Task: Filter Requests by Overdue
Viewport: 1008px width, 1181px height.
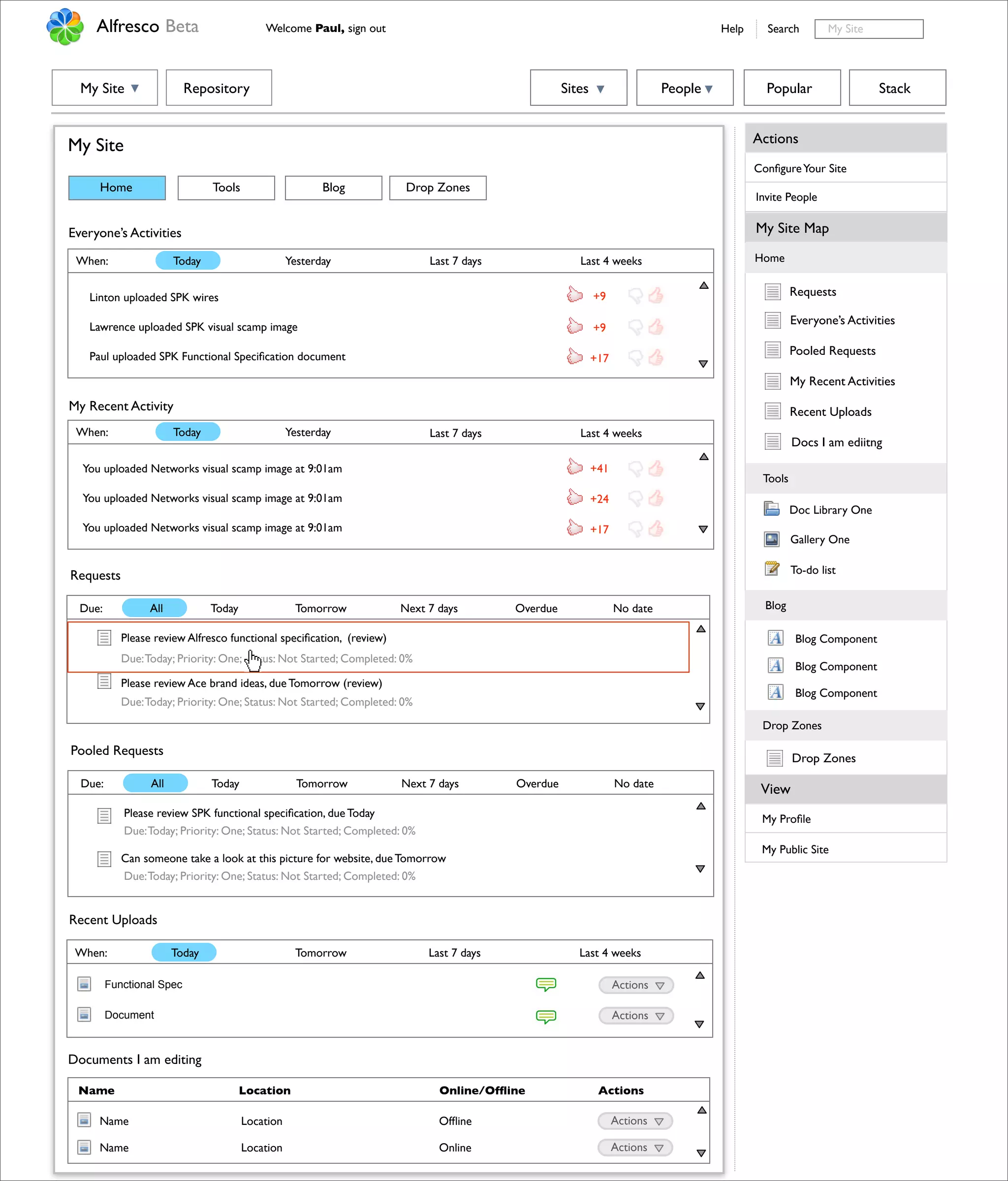Action: click(536, 608)
